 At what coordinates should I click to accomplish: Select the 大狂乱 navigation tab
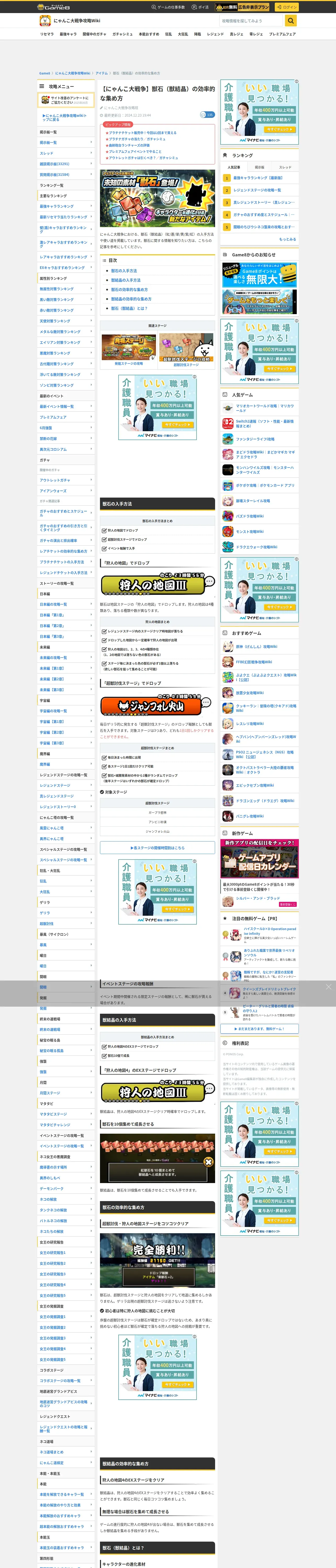[183, 34]
